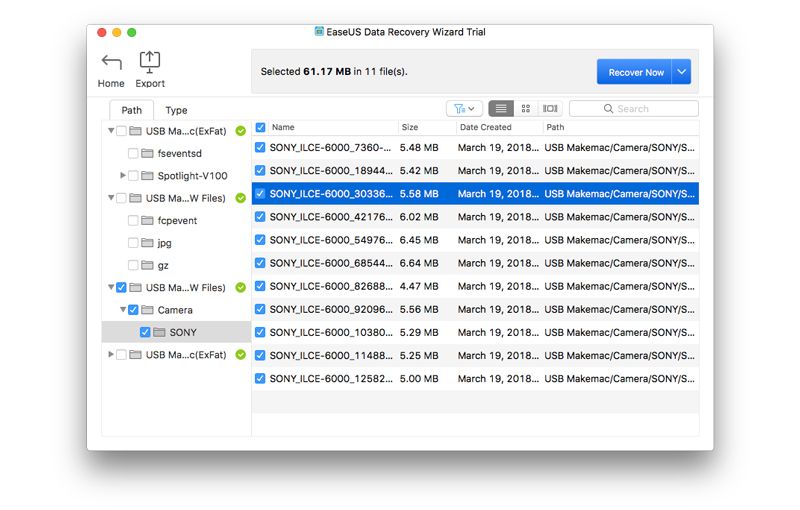Select the fcpevent folder icon
Image resolution: width=800 pixels, height=510 pixels.
[x=147, y=220]
